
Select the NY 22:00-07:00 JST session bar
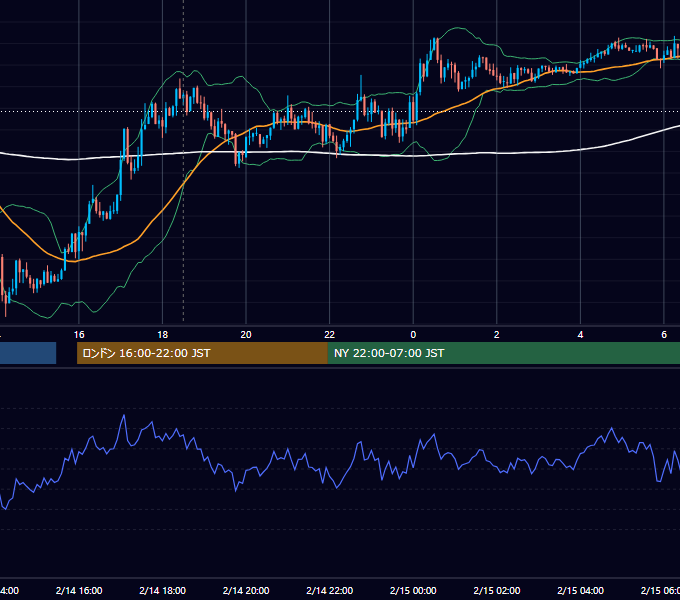pos(503,353)
